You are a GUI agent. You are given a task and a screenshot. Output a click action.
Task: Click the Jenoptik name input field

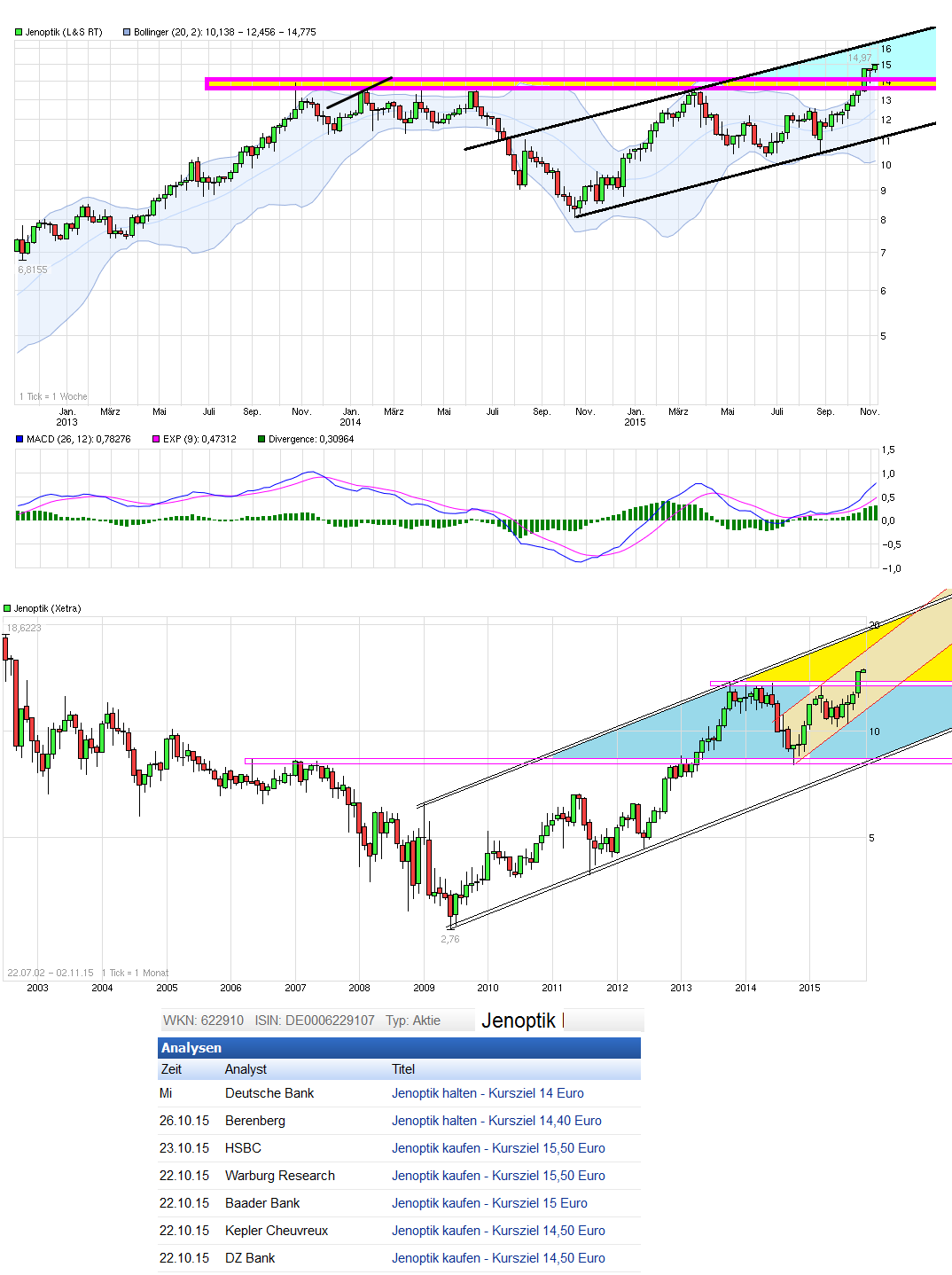tap(560, 1021)
